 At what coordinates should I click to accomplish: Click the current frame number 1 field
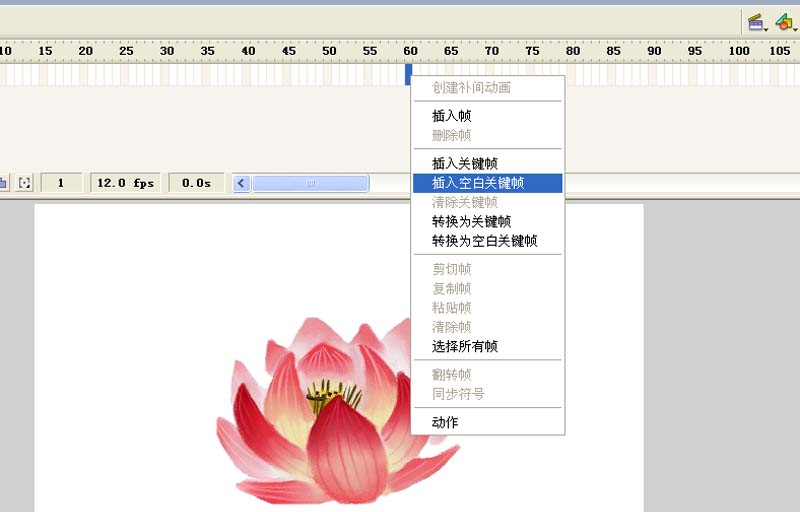(61, 183)
